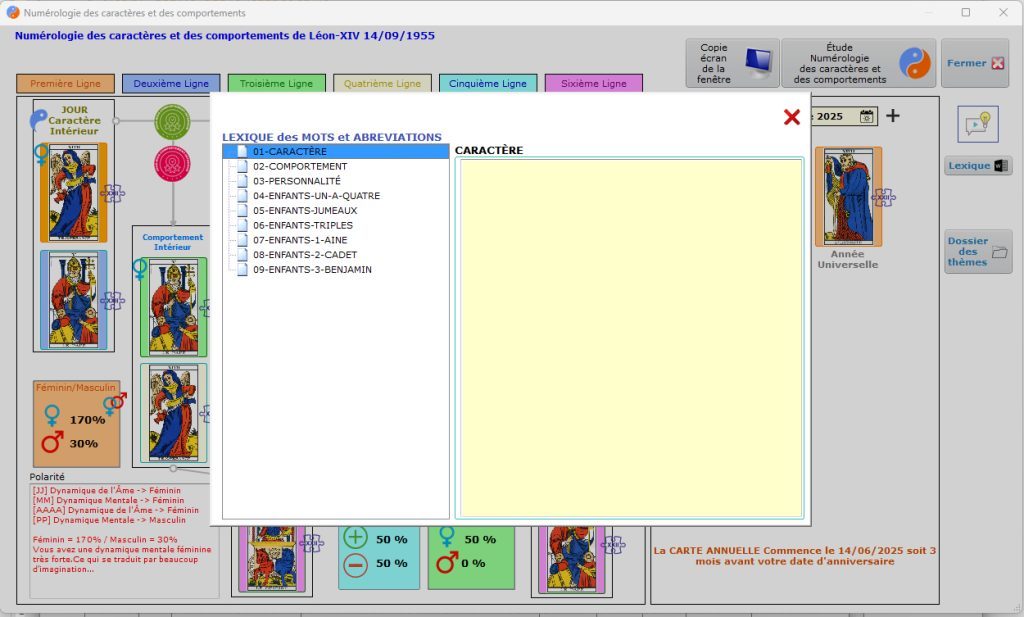Click puzzle piece beside Jour Caractère card
The width and height of the screenshot is (1024, 617).
tap(113, 192)
